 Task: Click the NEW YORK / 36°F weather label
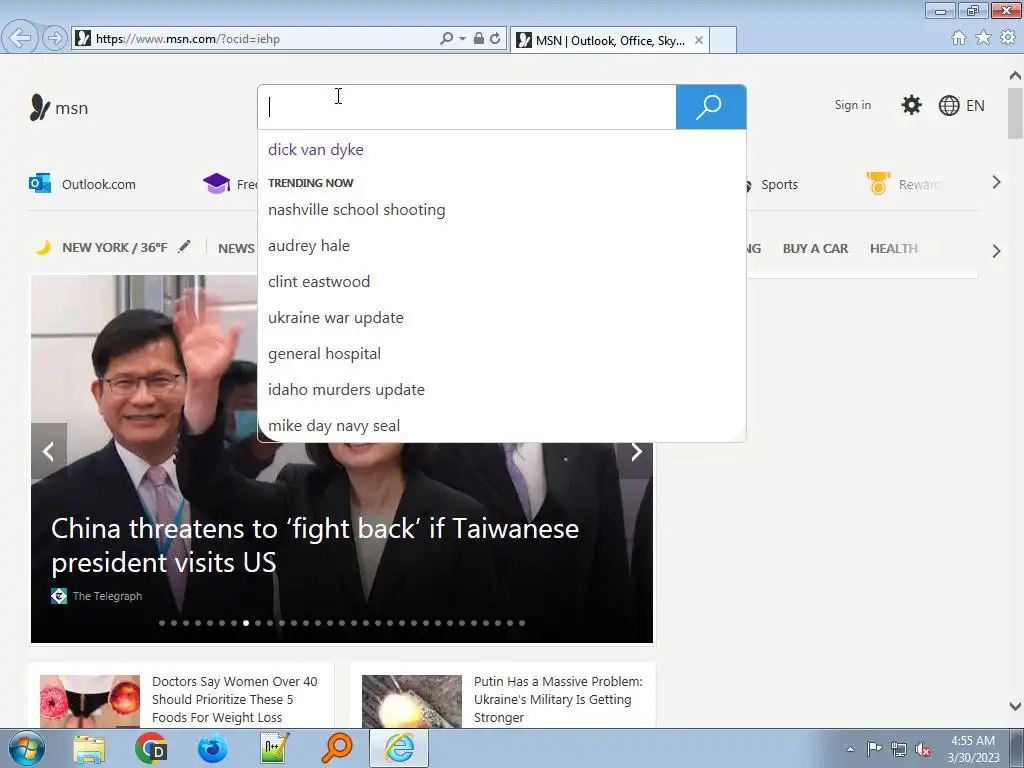point(115,248)
